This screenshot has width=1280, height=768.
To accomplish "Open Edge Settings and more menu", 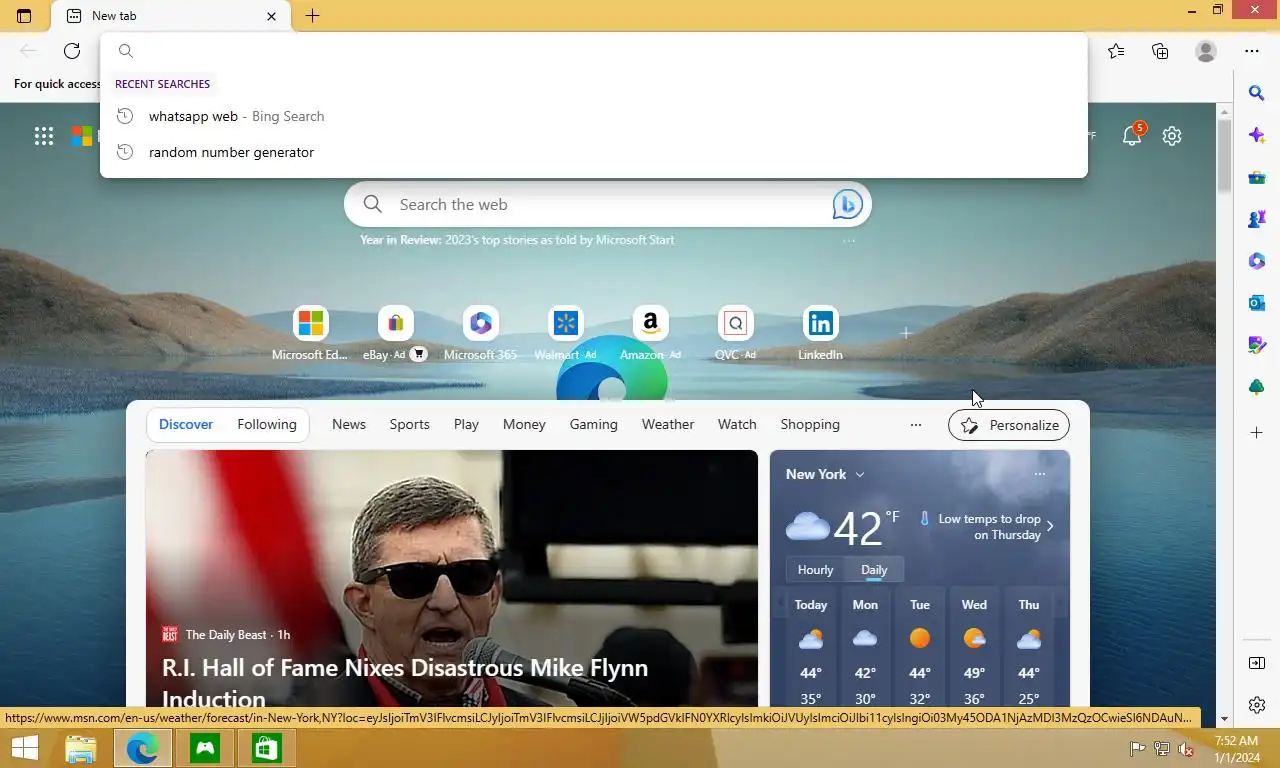I will (1252, 51).
